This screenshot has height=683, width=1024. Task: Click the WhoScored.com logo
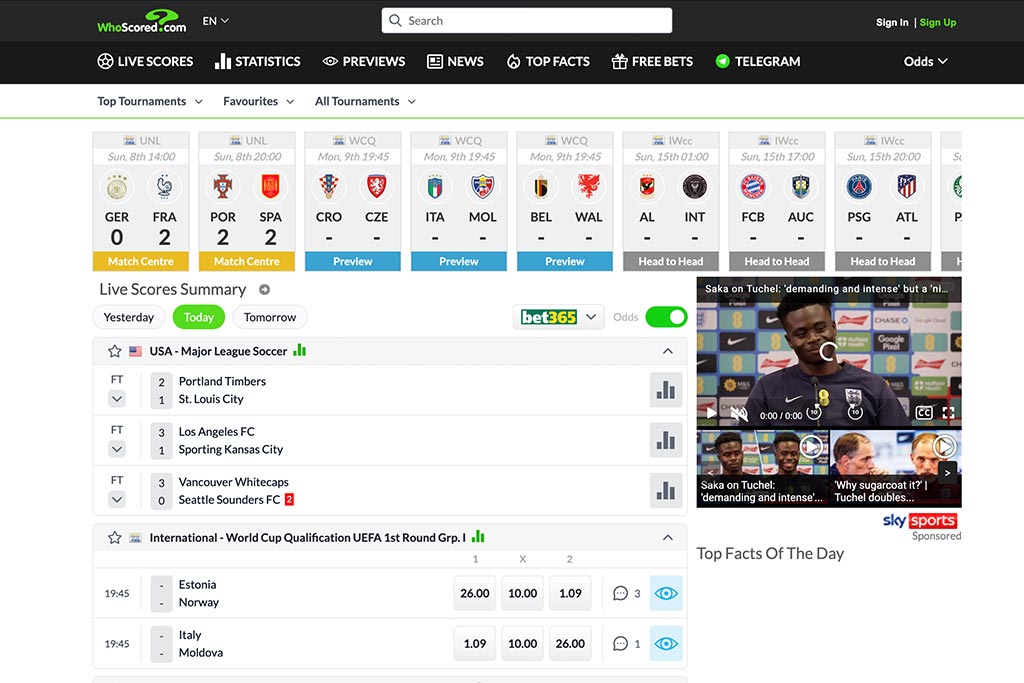[x=142, y=21]
